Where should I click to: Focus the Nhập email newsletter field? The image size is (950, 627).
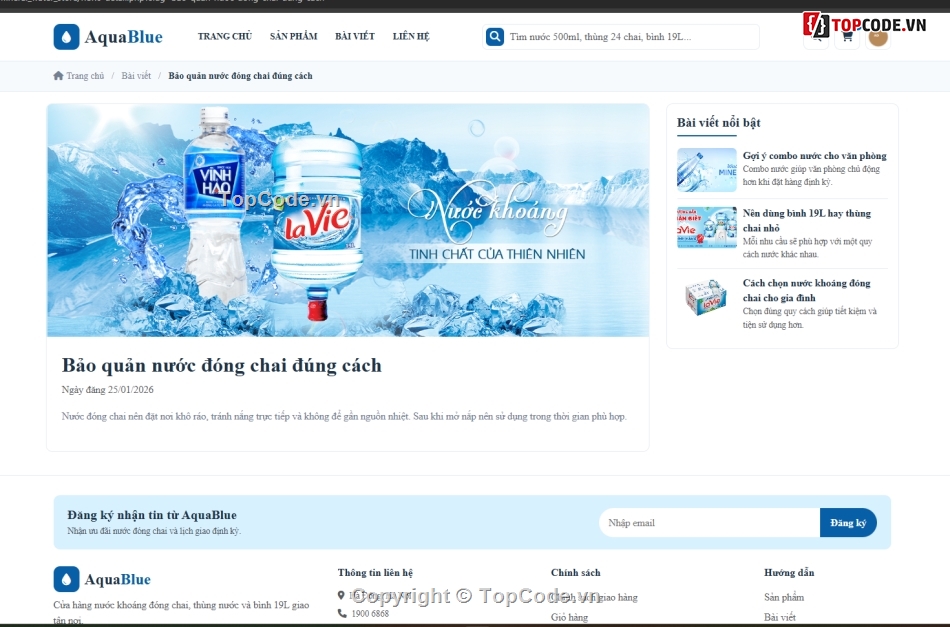(709, 522)
